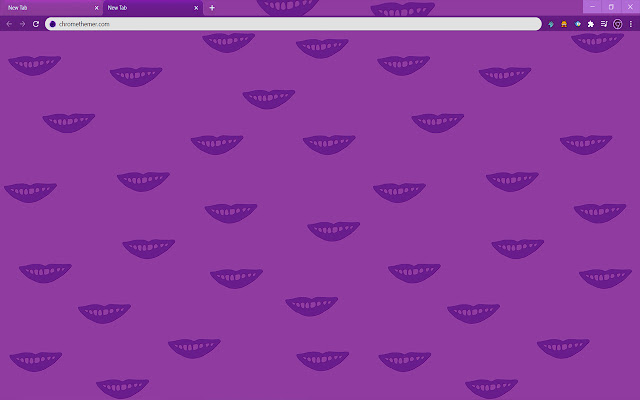Switch to the lighter inactive New Tab
Image resolution: width=640 pixels, height=400 pixels.
(51, 8)
